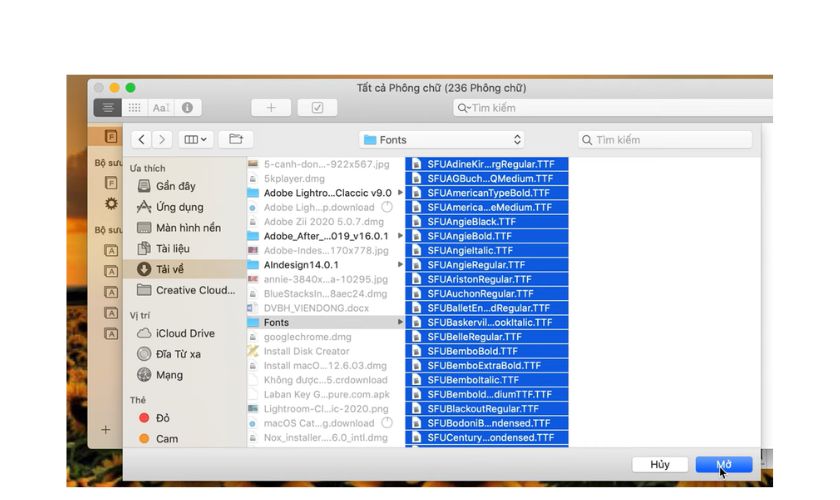The width and height of the screenshot is (840, 500).
Task: Go back in the file dialog
Action: pos(141,139)
